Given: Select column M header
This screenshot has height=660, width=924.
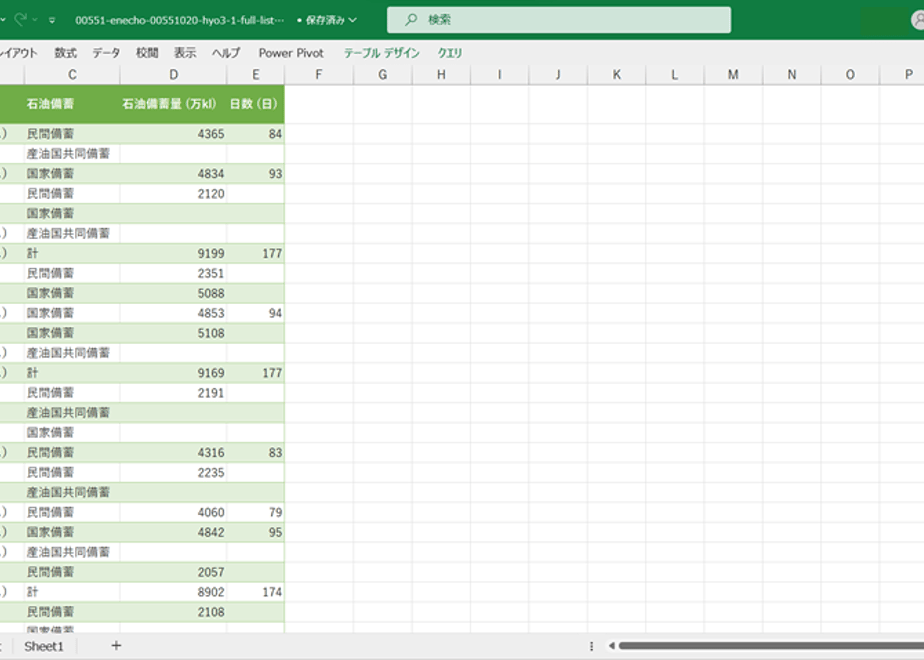Looking at the screenshot, I should tap(733, 75).
